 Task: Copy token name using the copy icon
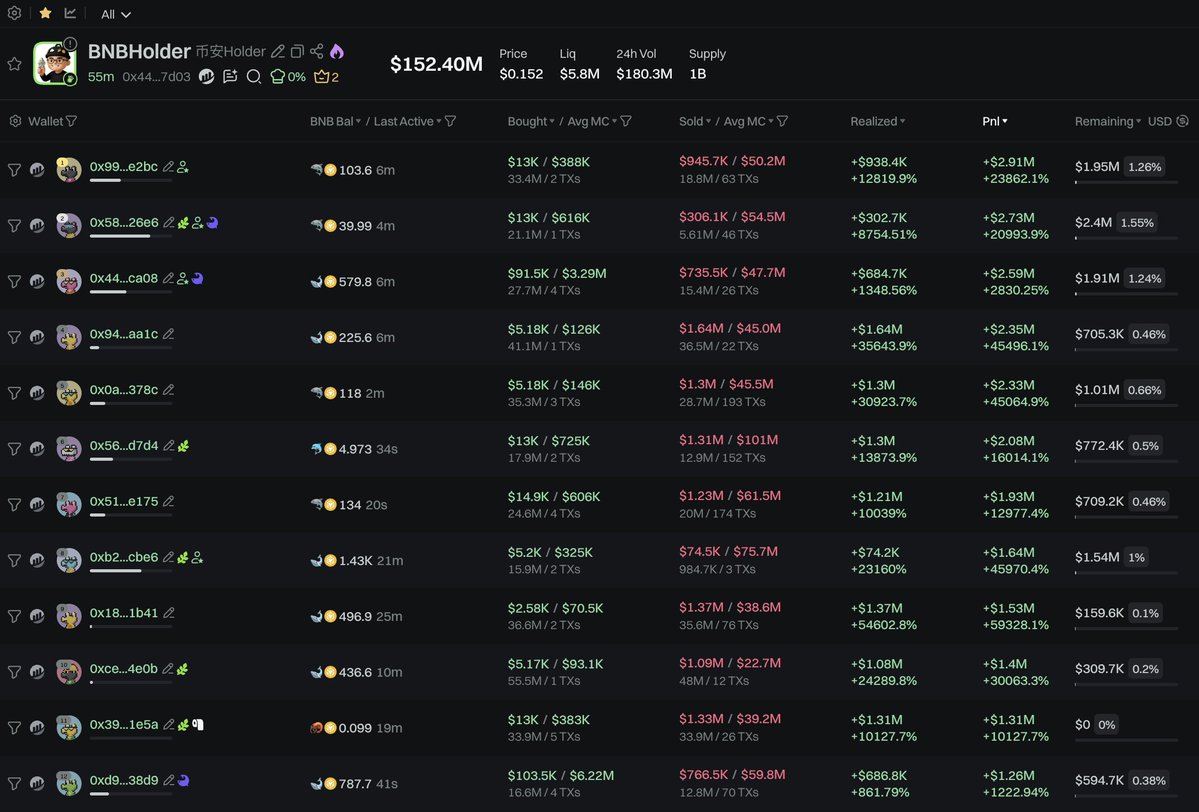[297, 51]
